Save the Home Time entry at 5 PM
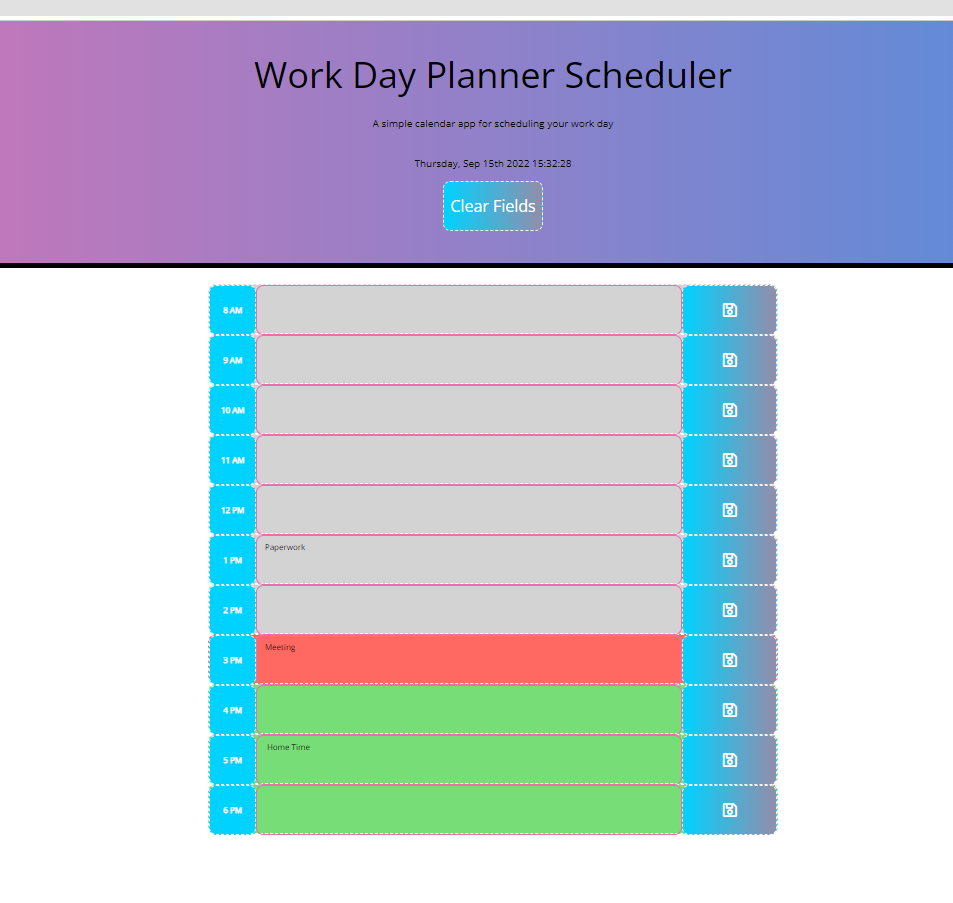This screenshot has height=903, width=953. [x=729, y=759]
